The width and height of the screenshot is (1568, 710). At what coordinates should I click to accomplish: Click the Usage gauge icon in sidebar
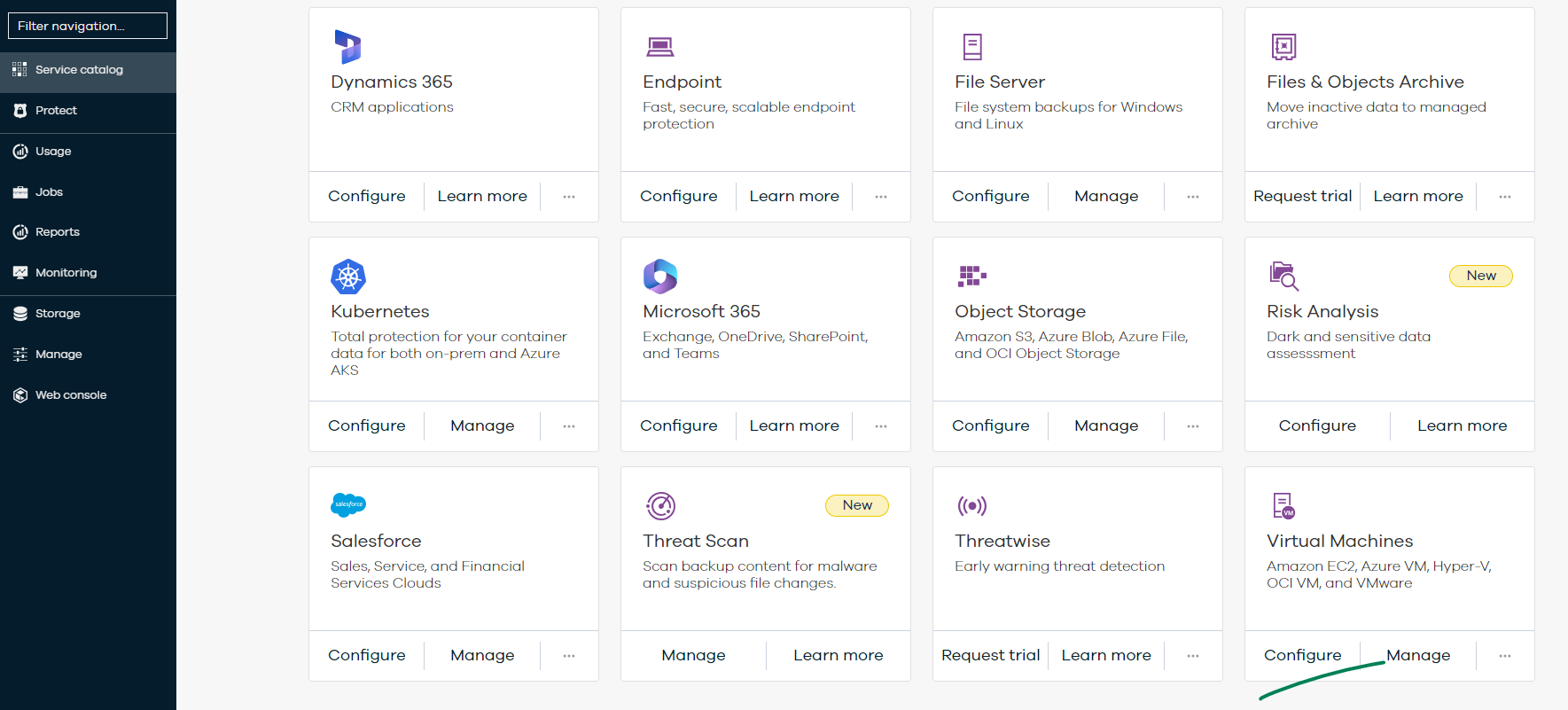pos(20,152)
